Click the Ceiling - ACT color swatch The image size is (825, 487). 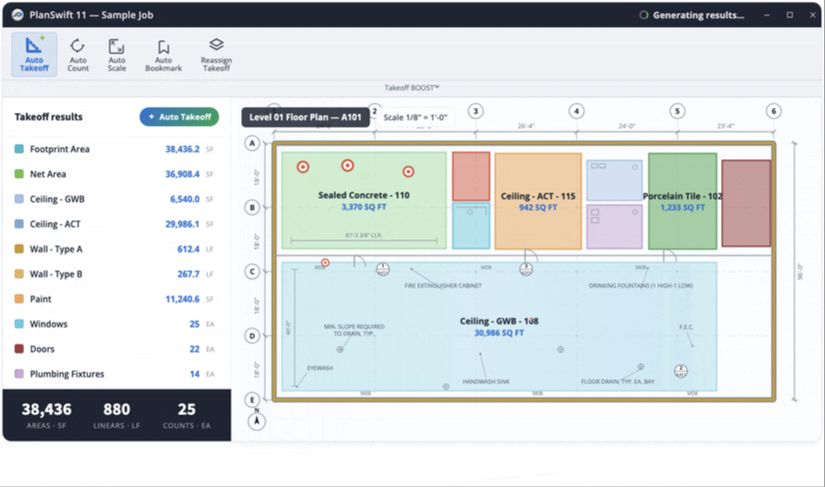click(19, 224)
